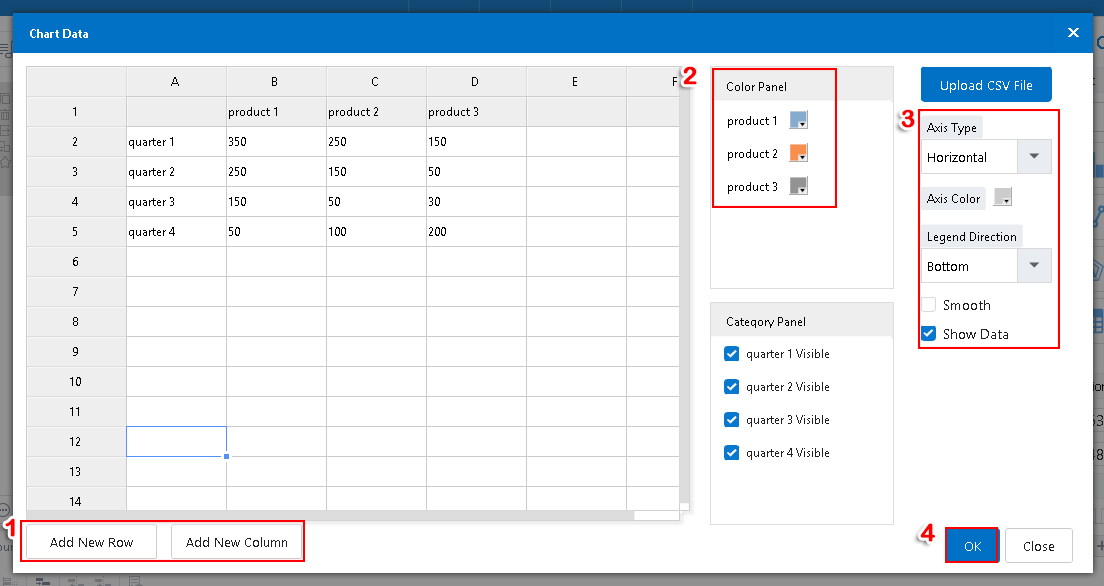Click cell containing 350 for quarter 1
The height and width of the screenshot is (586, 1104).
pyautogui.click(x=275, y=142)
